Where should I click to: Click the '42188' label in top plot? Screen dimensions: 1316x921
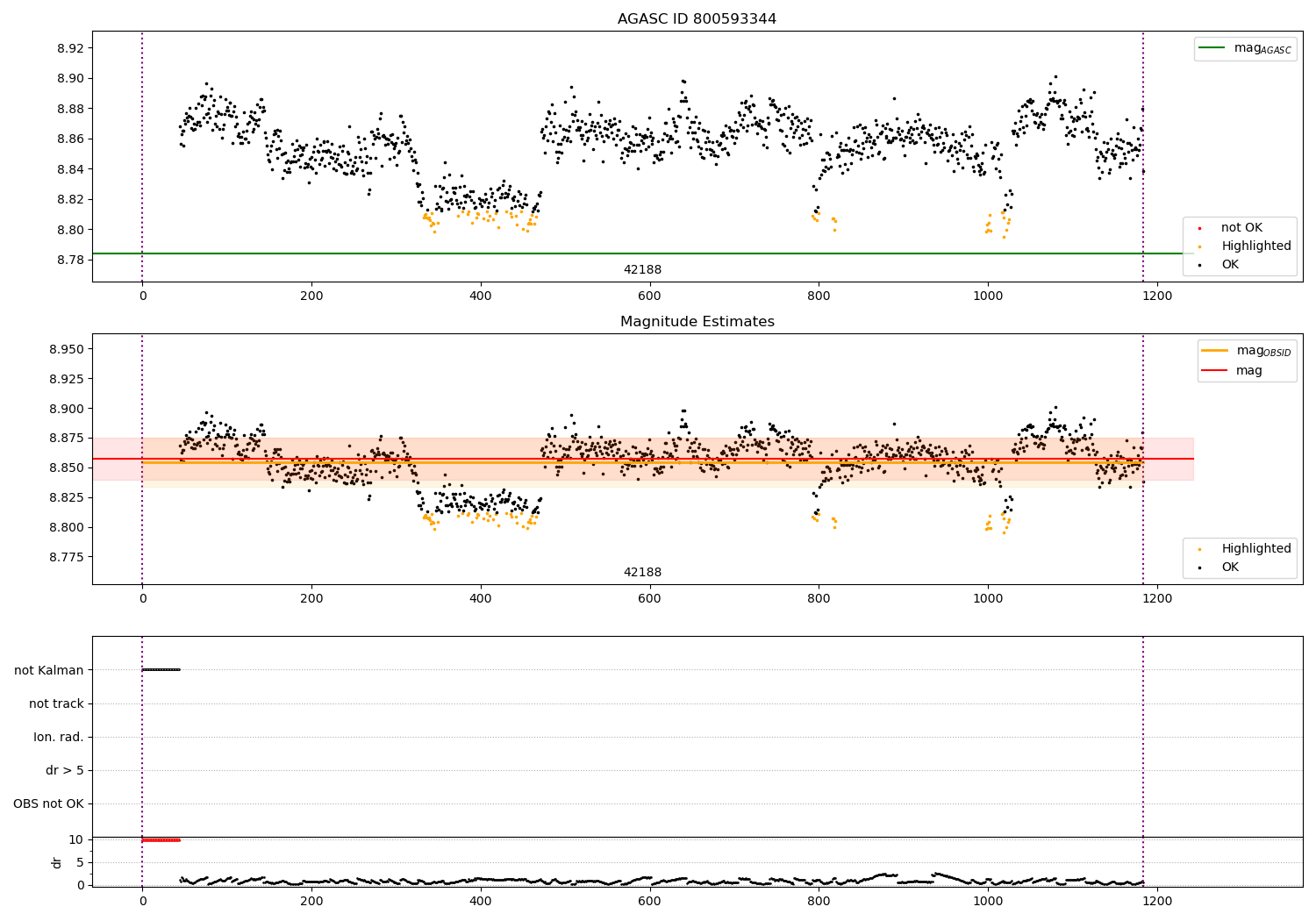point(642,270)
